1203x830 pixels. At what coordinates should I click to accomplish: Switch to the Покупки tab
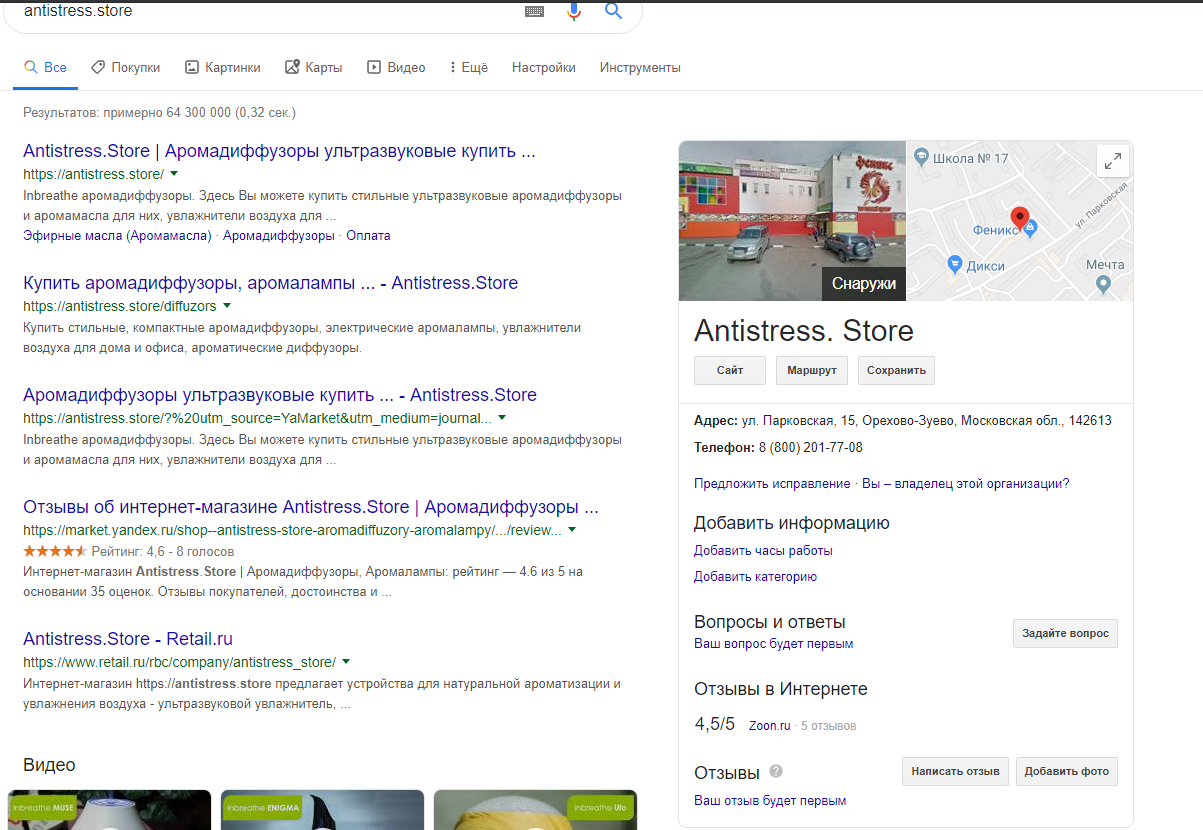[126, 67]
